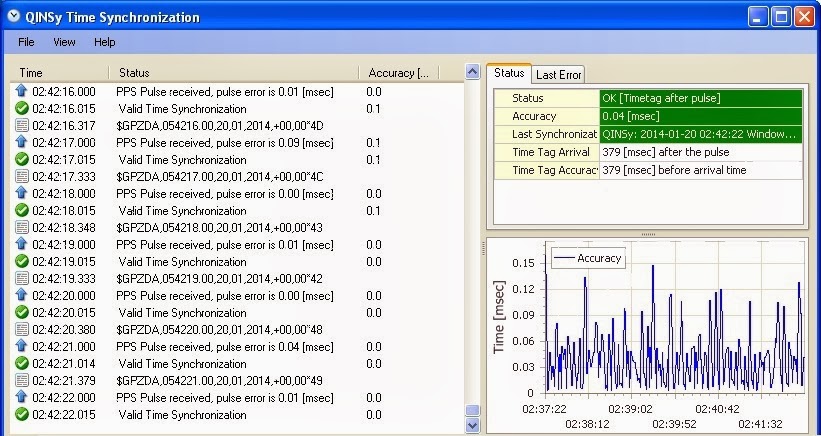Click the Time [msec] chart axis title
The image size is (821, 436).
498,317
